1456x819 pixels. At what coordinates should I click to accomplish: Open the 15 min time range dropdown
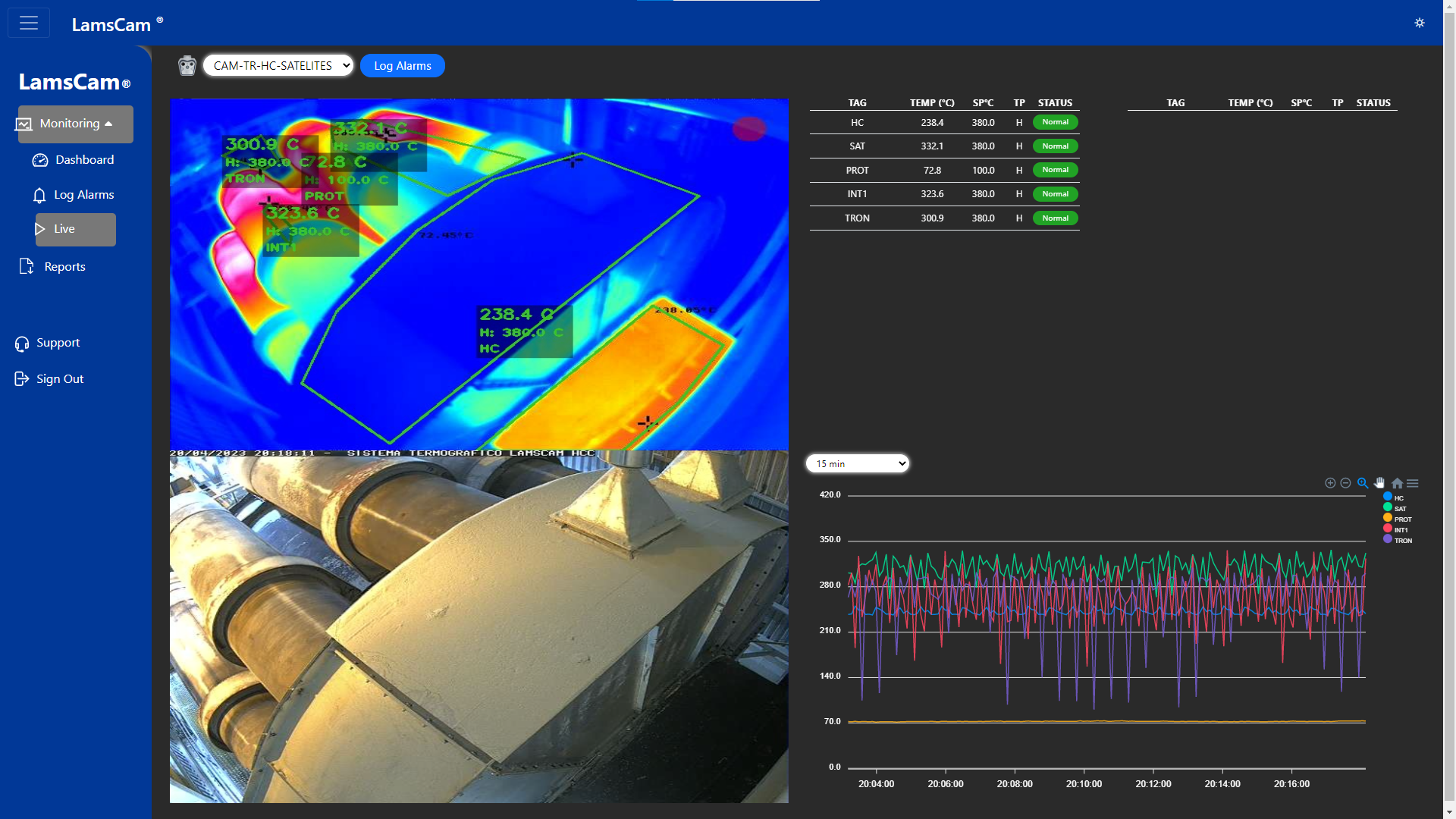click(857, 463)
